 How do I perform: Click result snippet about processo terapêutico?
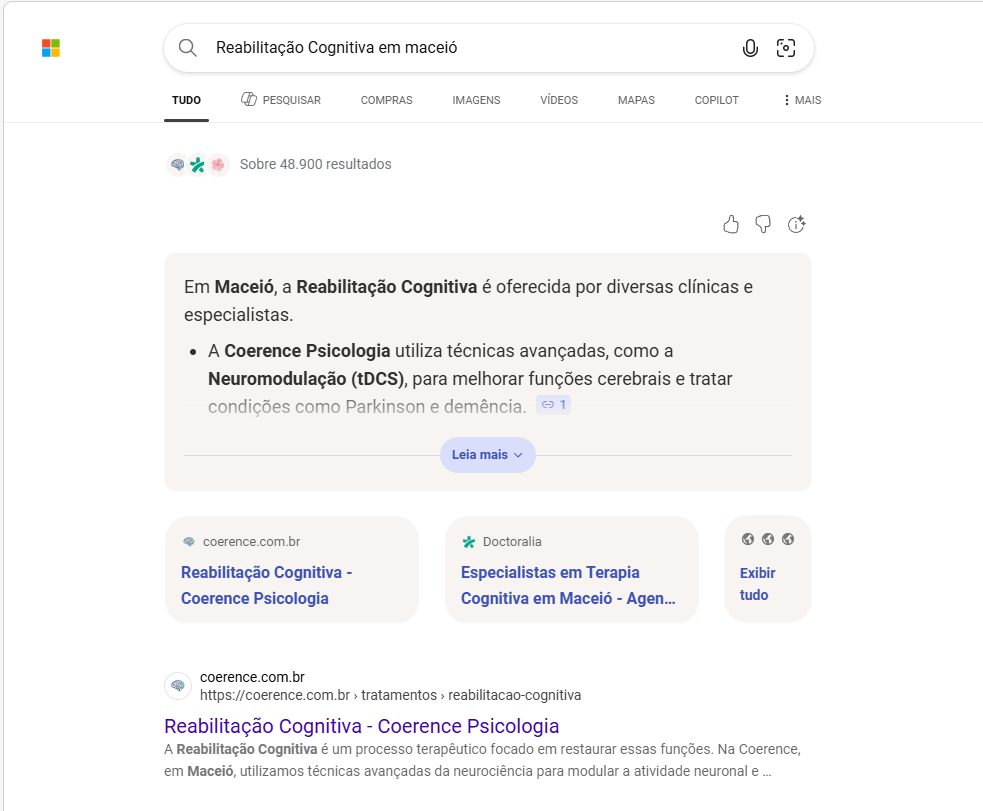coord(483,760)
